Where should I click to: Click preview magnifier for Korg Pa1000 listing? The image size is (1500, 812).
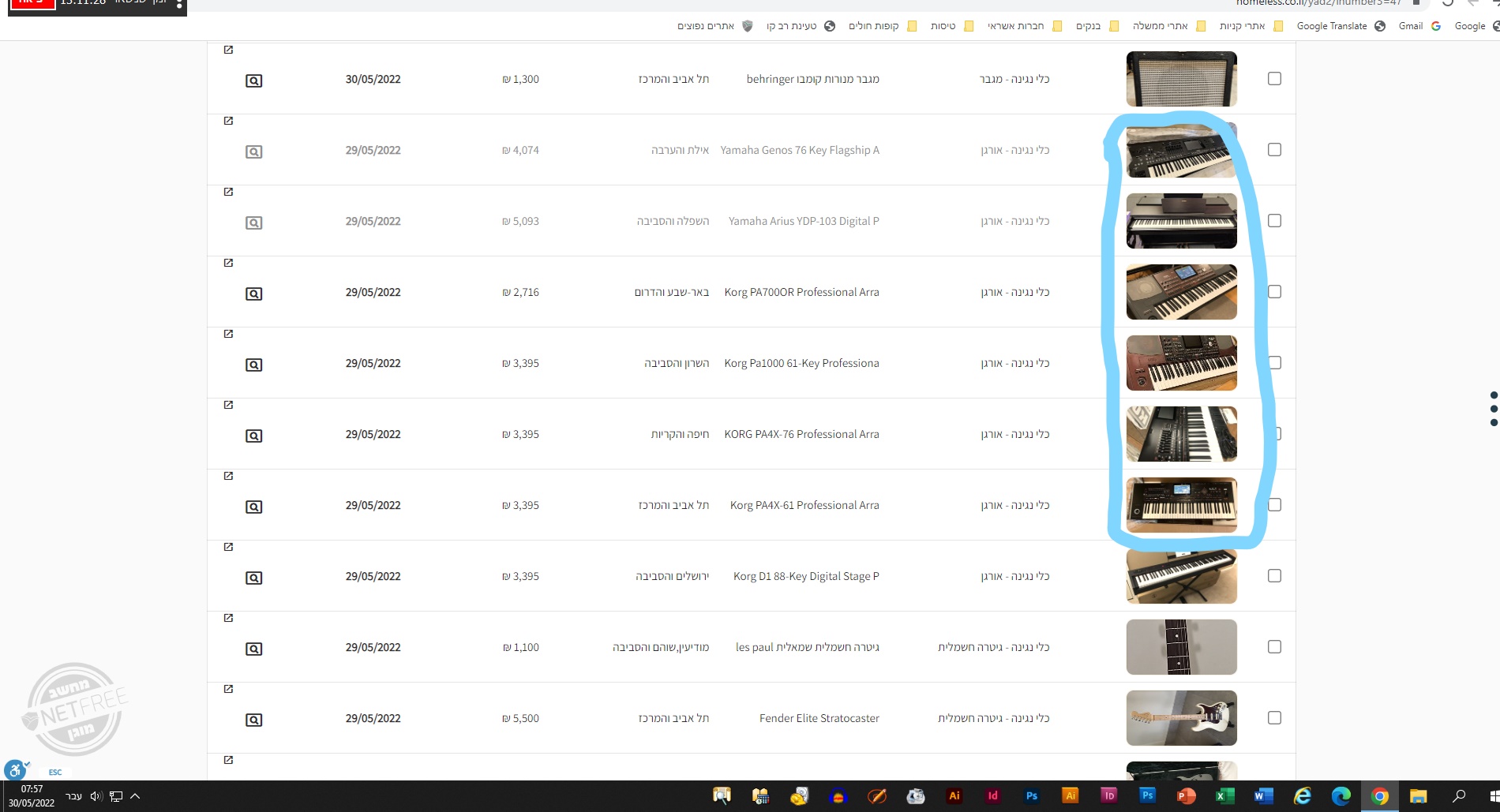coord(253,365)
